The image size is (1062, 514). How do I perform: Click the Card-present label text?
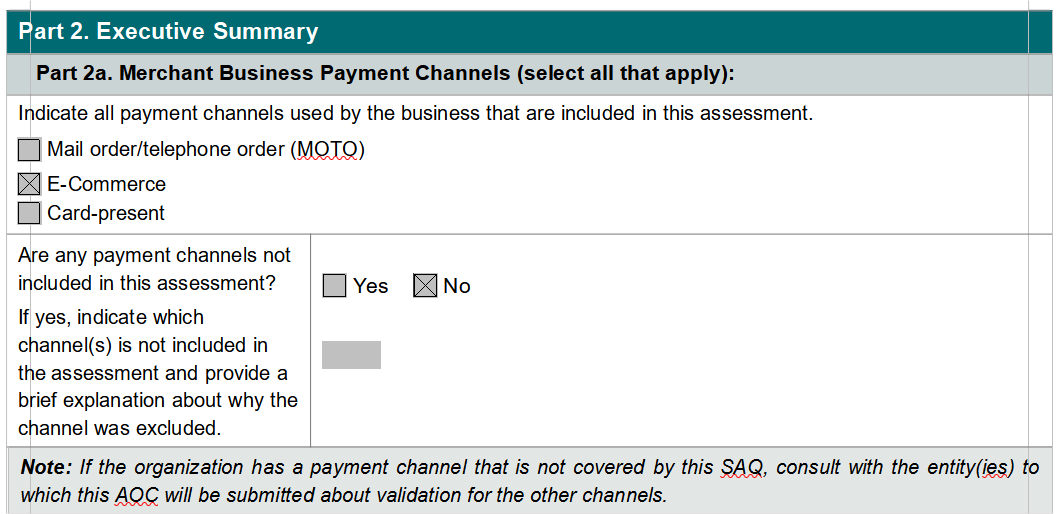click(106, 213)
